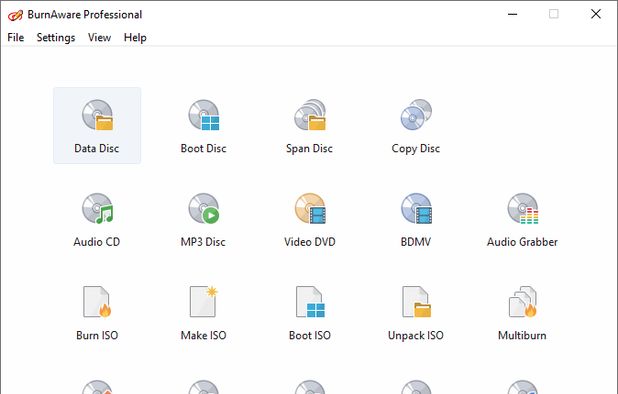Click the BurnAware app logo in title bar
This screenshot has height=394, width=618.
[x=15, y=15]
